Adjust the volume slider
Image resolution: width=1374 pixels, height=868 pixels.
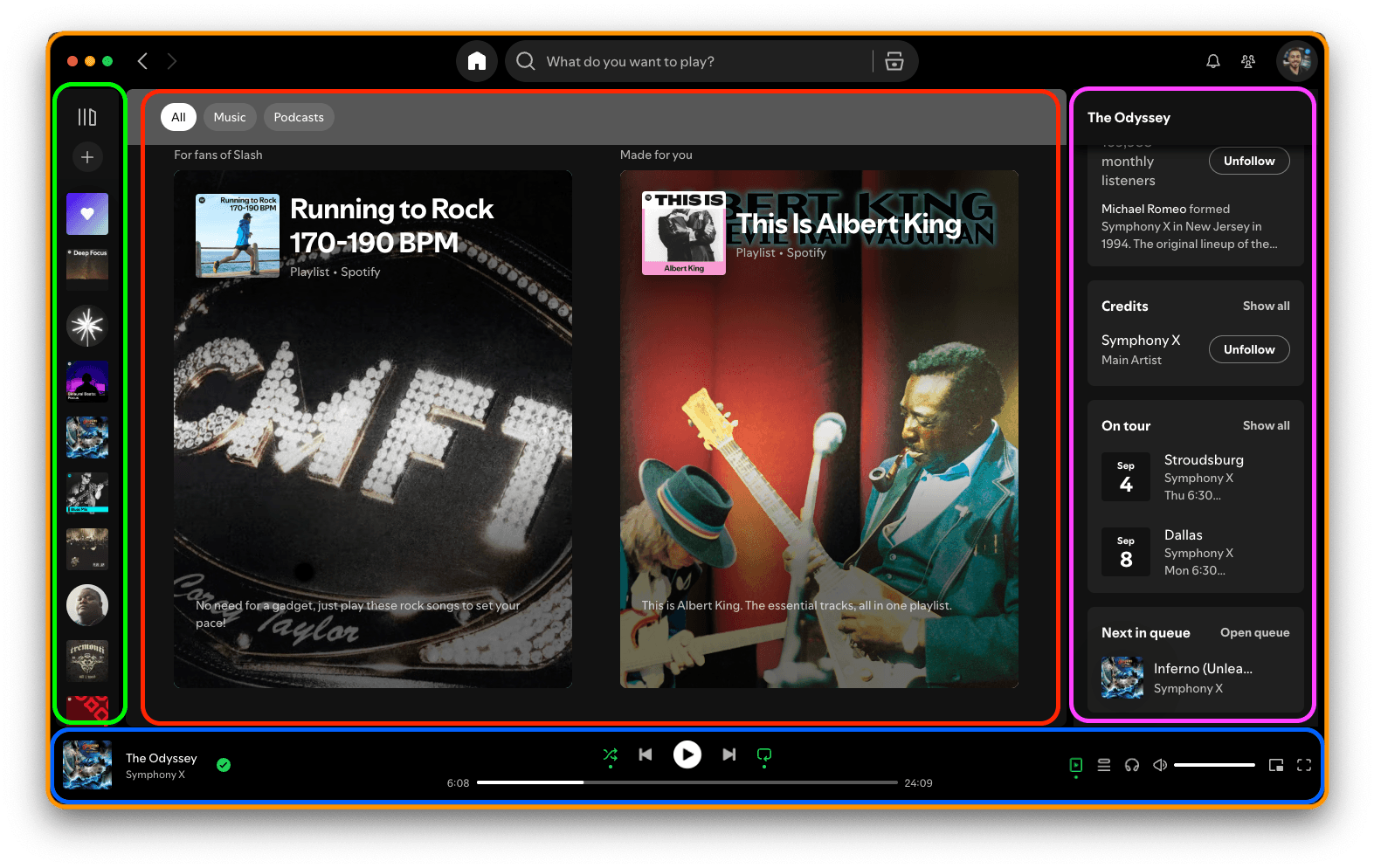1214,765
